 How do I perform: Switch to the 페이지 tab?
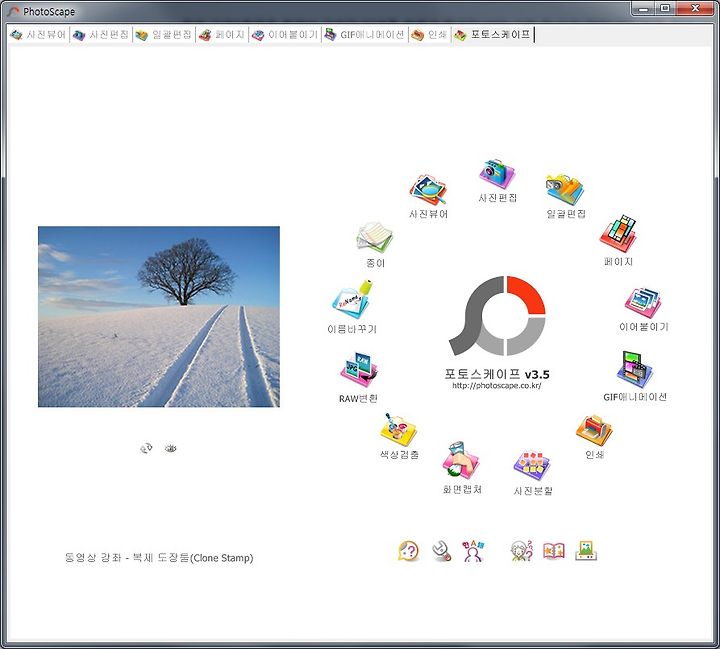222,35
